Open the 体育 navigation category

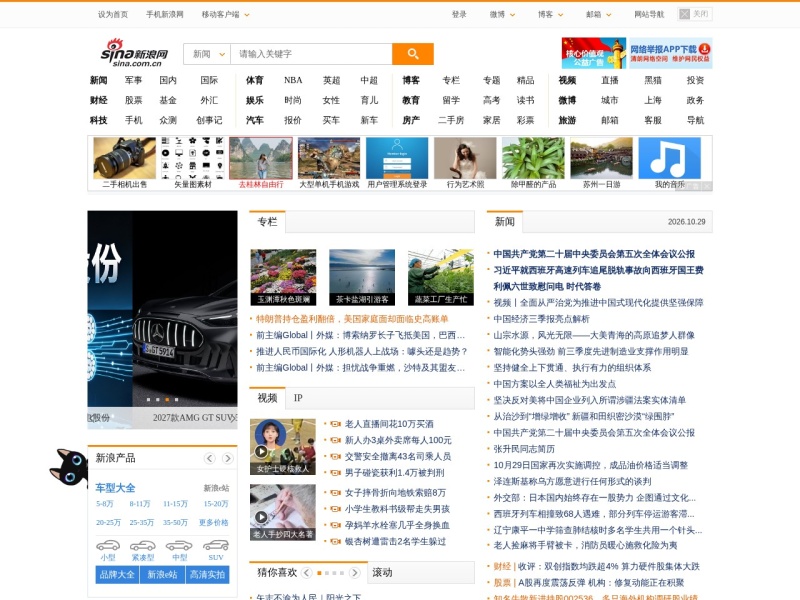click(x=255, y=80)
